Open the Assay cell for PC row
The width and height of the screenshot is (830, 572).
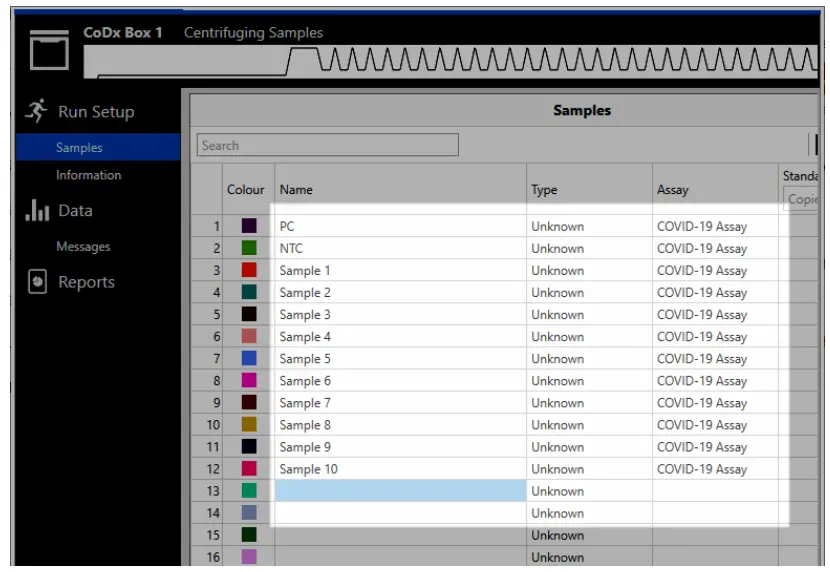click(715, 226)
